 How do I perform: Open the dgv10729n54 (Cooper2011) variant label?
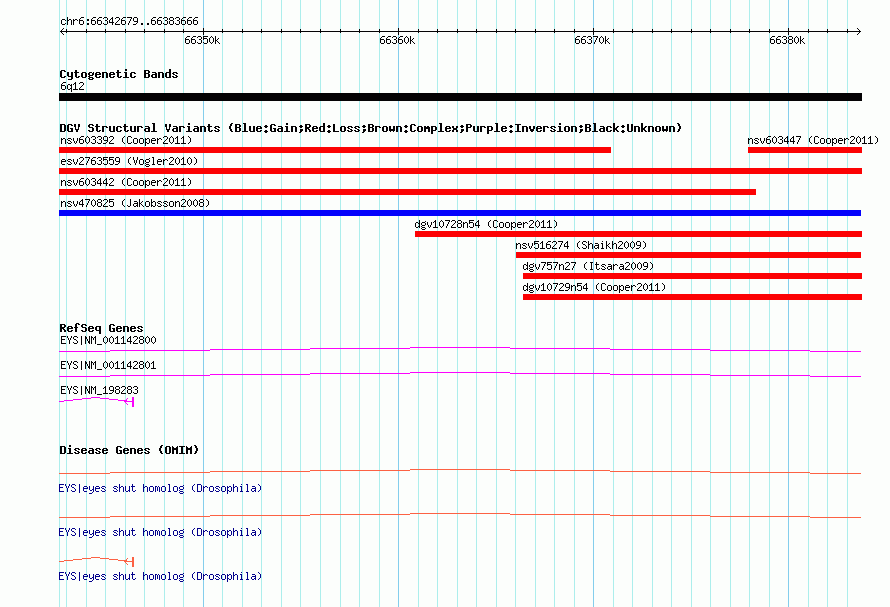[594, 287]
